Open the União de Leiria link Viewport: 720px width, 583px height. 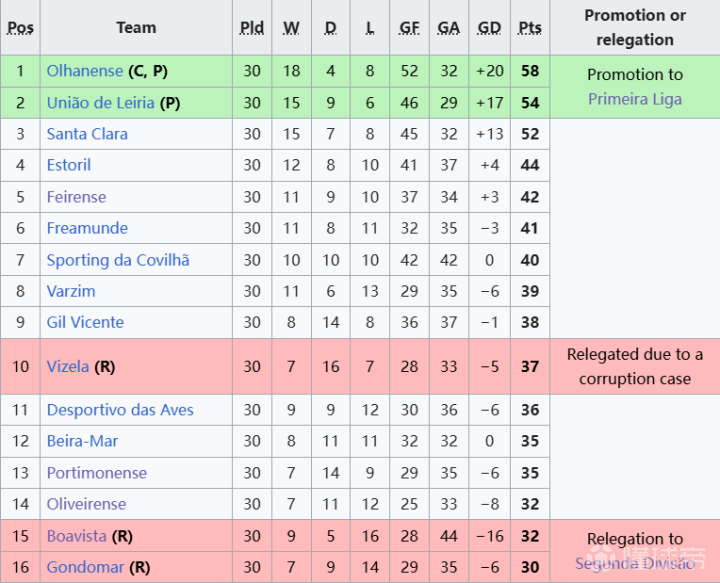pos(100,103)
